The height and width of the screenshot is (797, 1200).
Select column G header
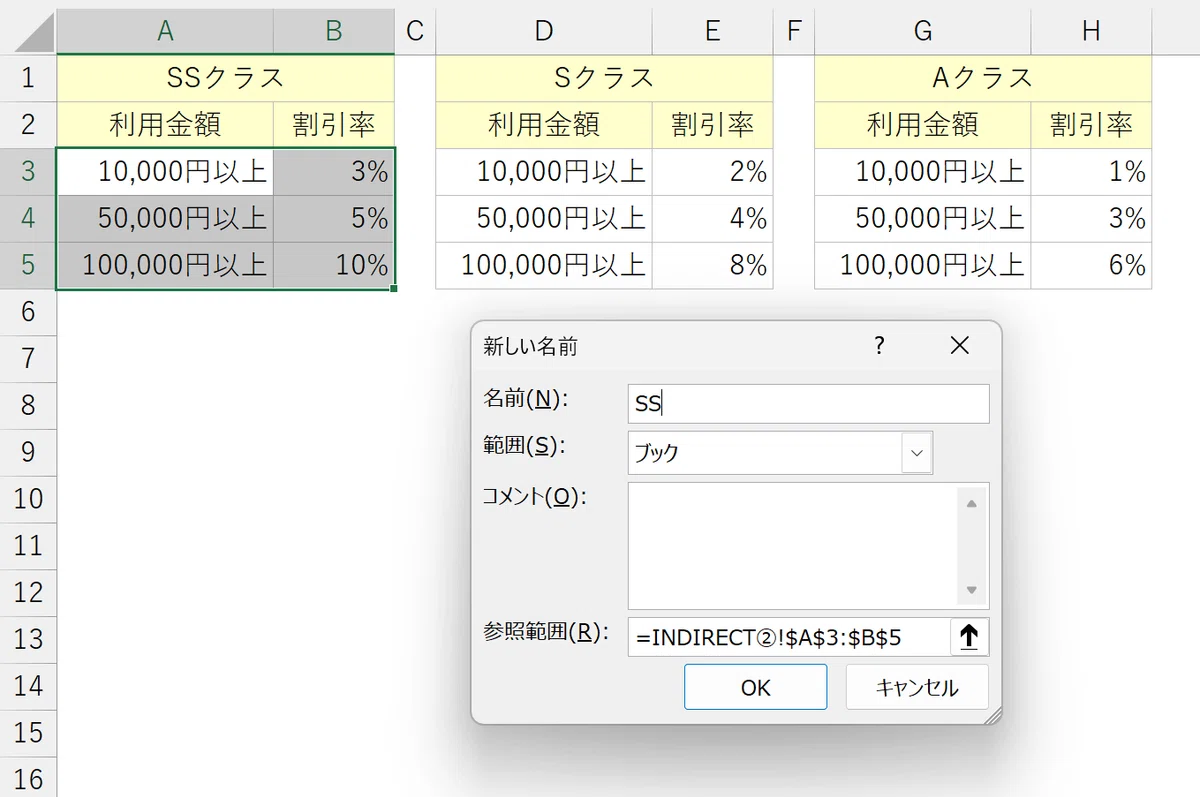(x=923, y=31)
